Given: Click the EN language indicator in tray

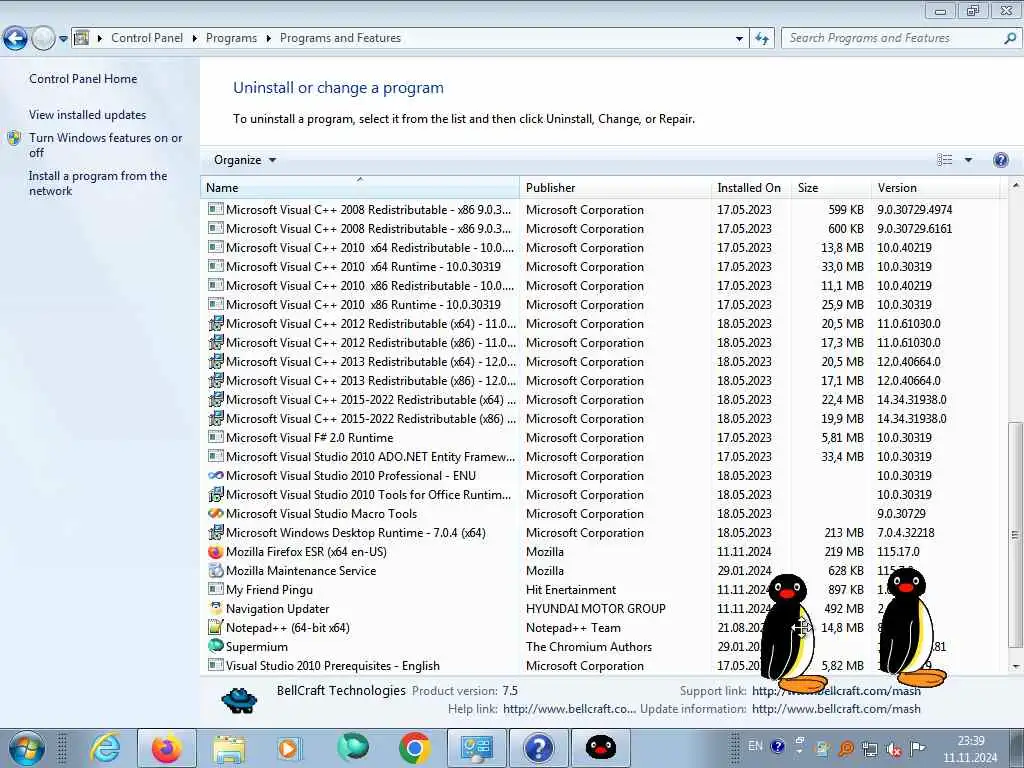Looking at the screenshot, I should (x=756, y=746).
